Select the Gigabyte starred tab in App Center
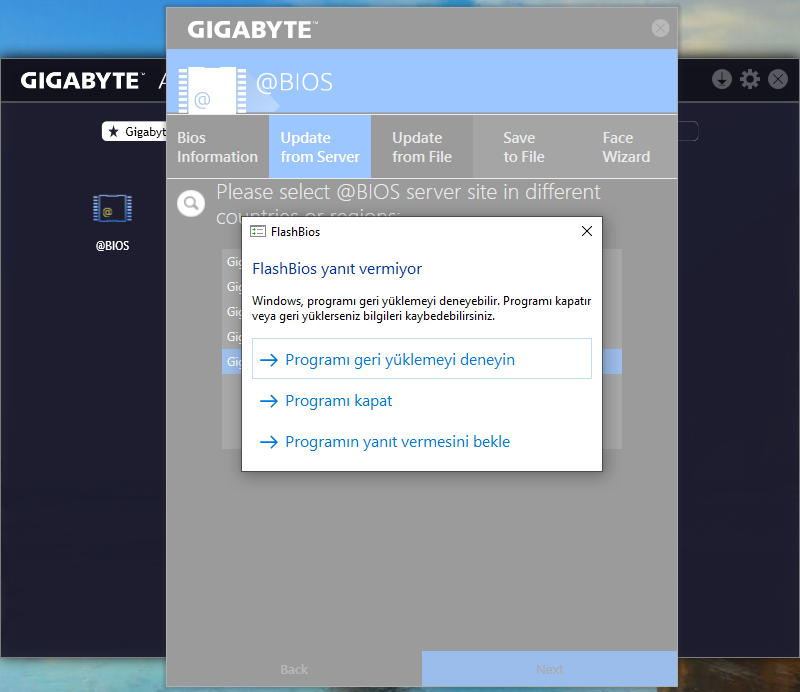800x692 pixels. pyautogui.click(x=135, y=132)
